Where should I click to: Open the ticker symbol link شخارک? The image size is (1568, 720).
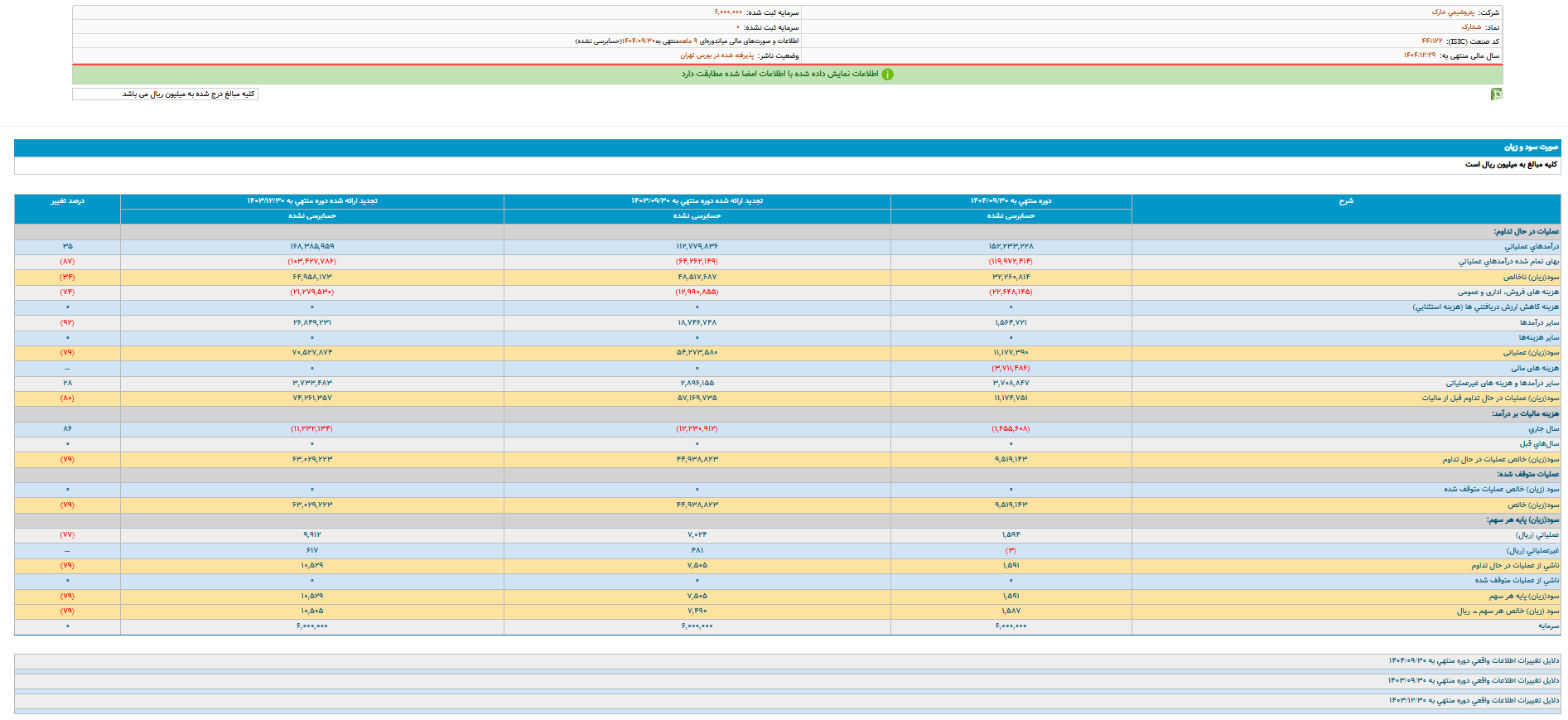1471,27
